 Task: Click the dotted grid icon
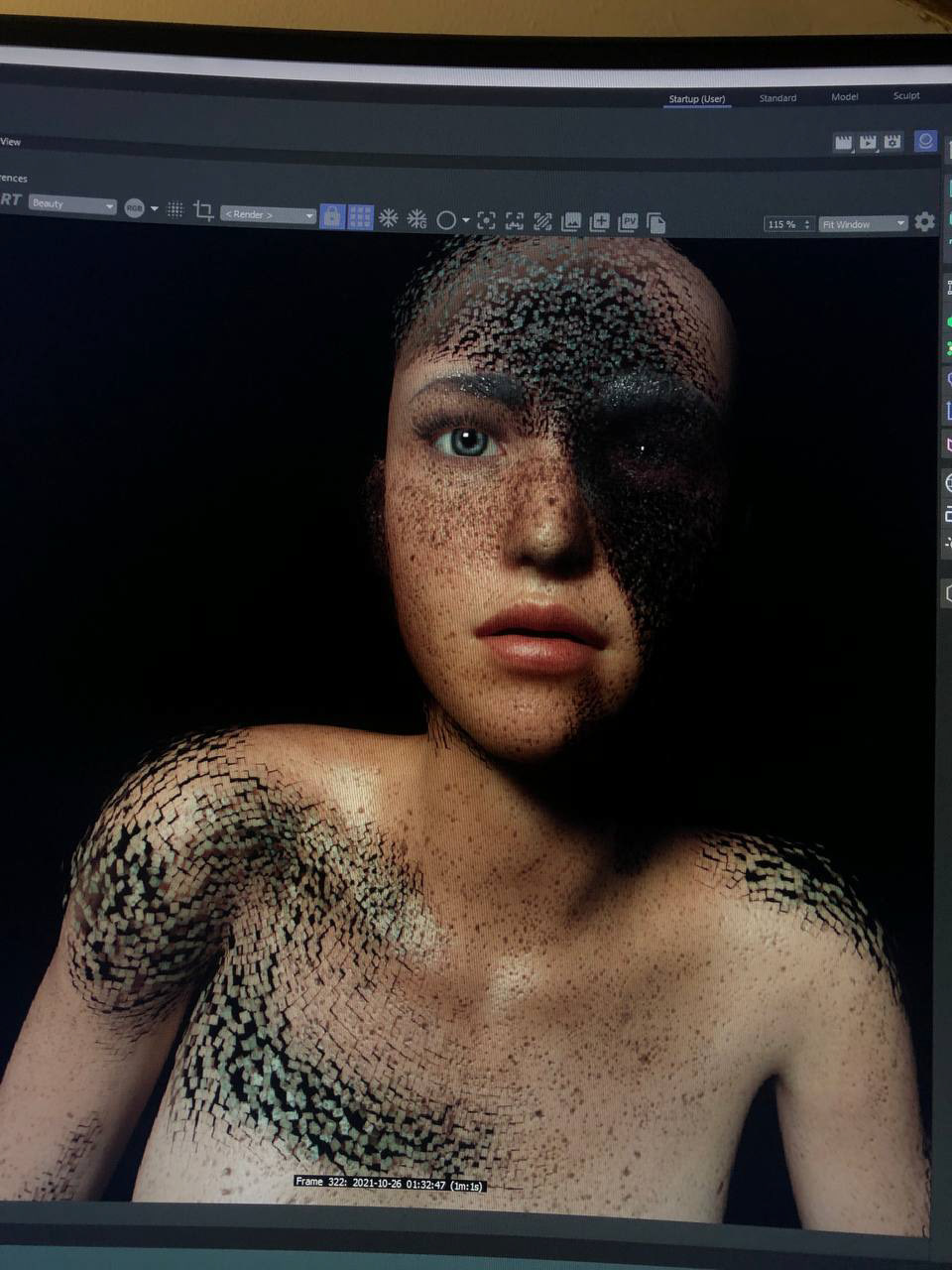click(x=176, y=209)
